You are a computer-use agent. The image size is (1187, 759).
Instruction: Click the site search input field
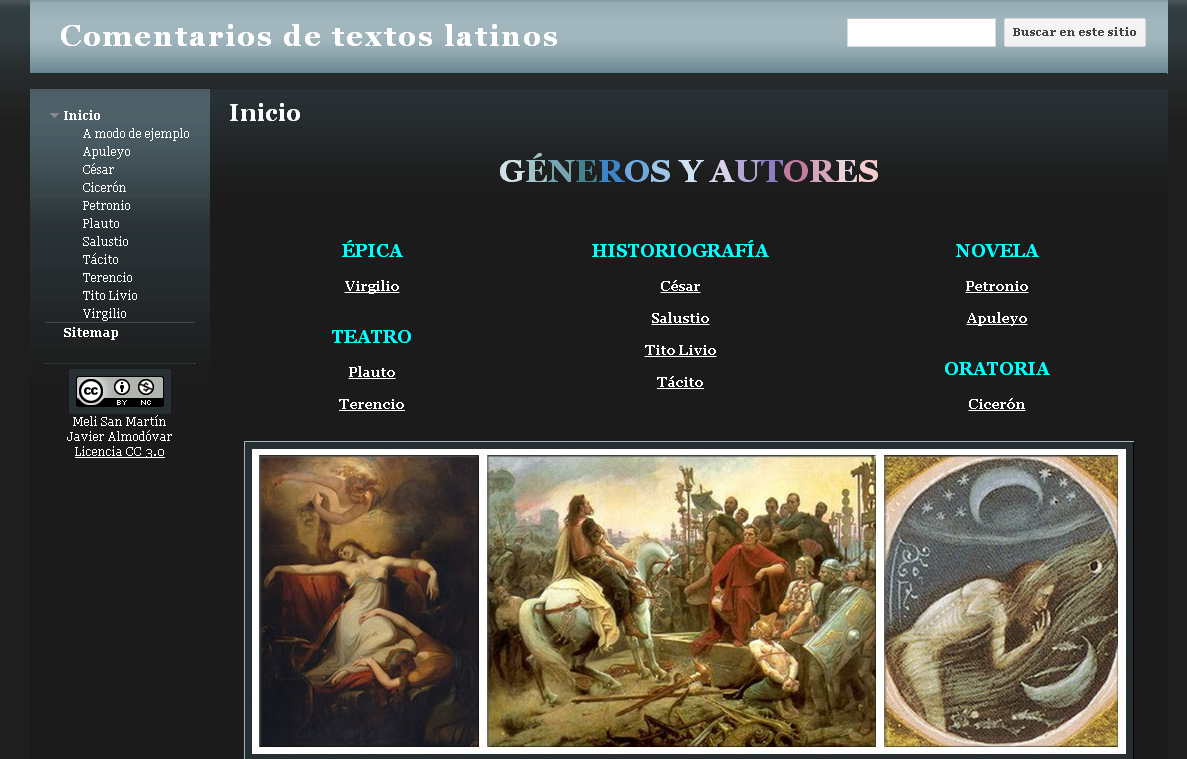point(921,33)
